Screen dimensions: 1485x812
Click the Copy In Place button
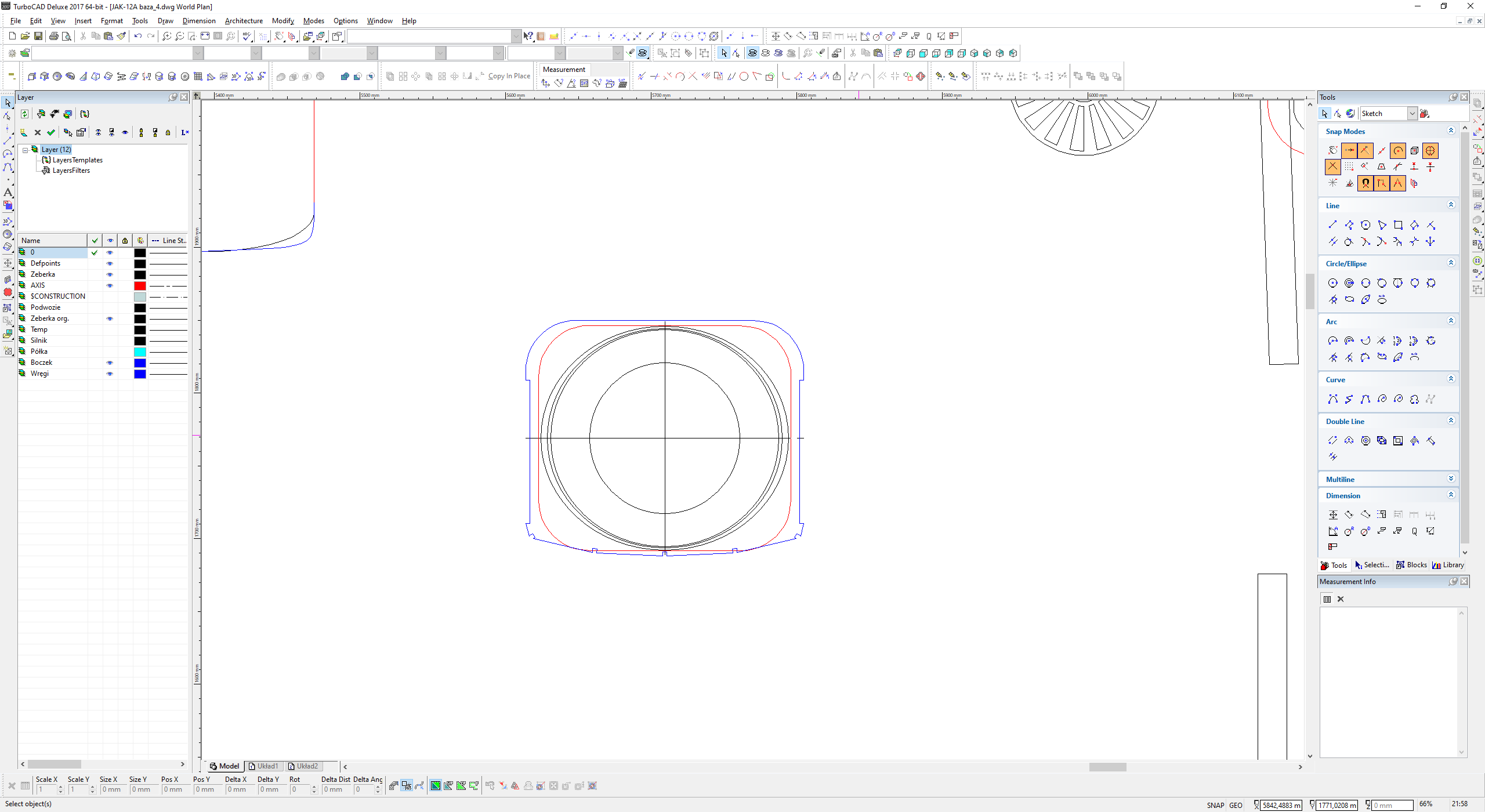pos(509,76)
